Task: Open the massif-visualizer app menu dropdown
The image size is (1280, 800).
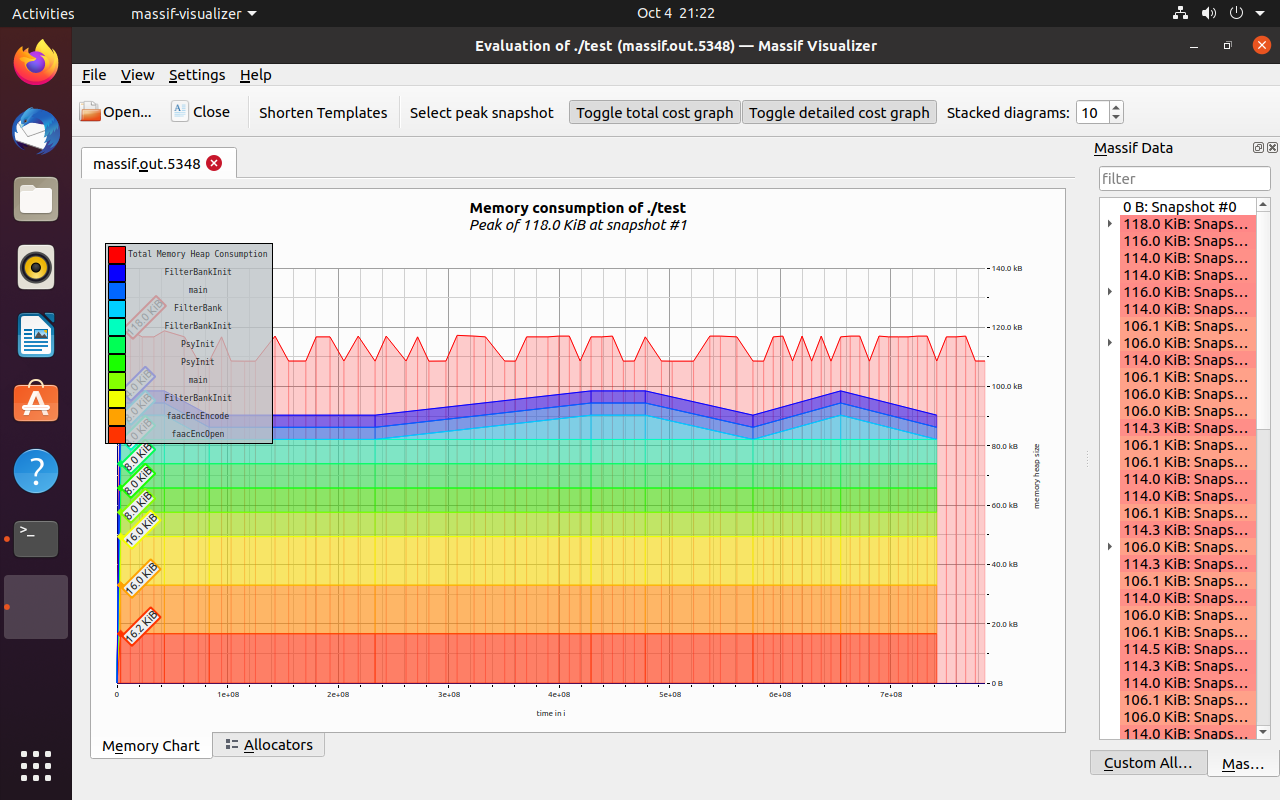Action: point(194,13)
